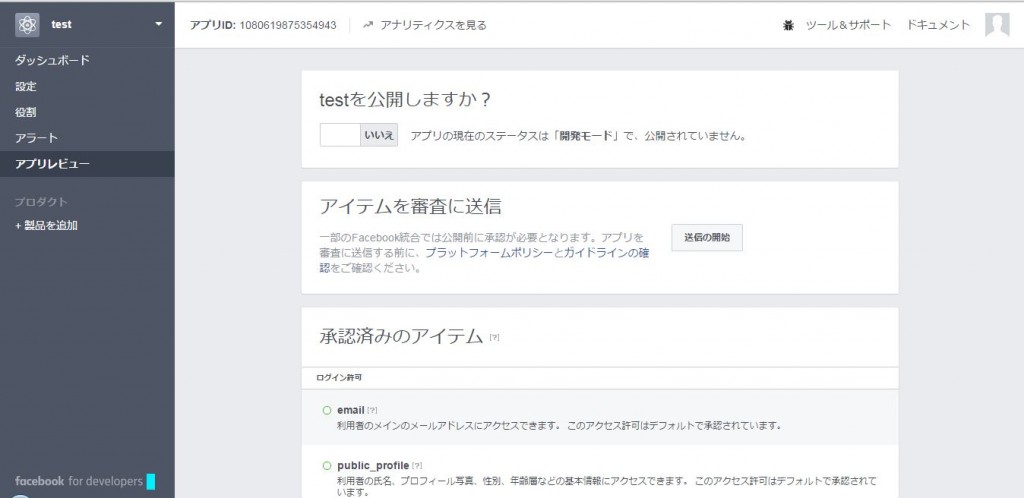Open ツール&サポート menu
The height and width of the screenshot is (498, 1024).
(x=848, y=25)
